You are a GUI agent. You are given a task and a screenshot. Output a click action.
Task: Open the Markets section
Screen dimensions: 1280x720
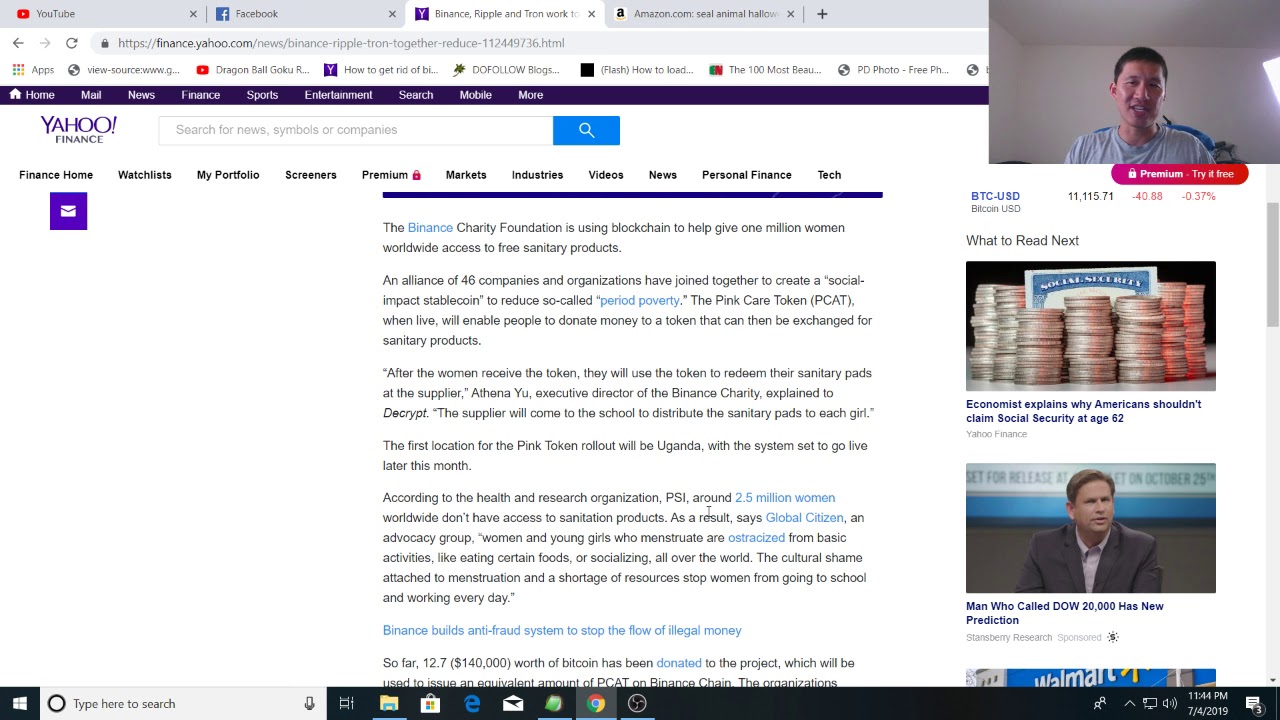point(466,175)
